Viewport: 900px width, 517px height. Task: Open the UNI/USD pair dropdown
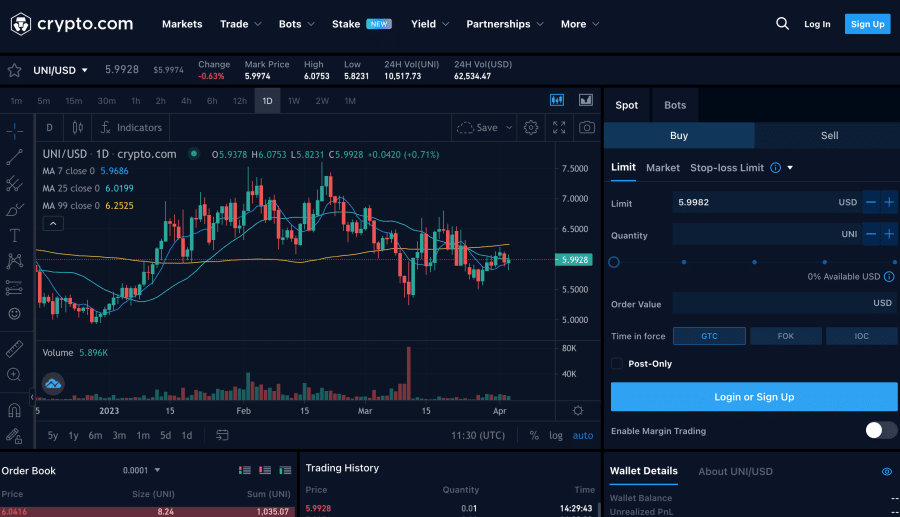[60, 70]
